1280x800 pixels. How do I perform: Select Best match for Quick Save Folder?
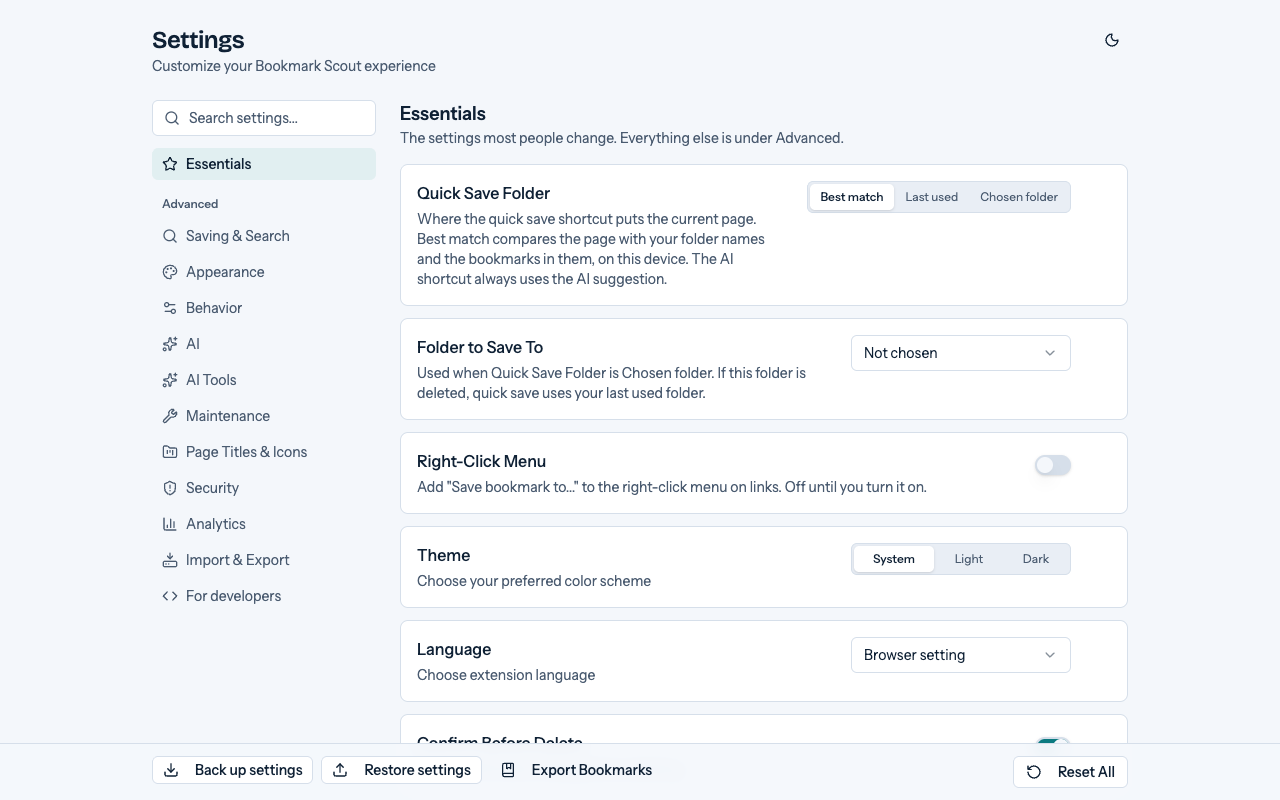tap(852, 197)
